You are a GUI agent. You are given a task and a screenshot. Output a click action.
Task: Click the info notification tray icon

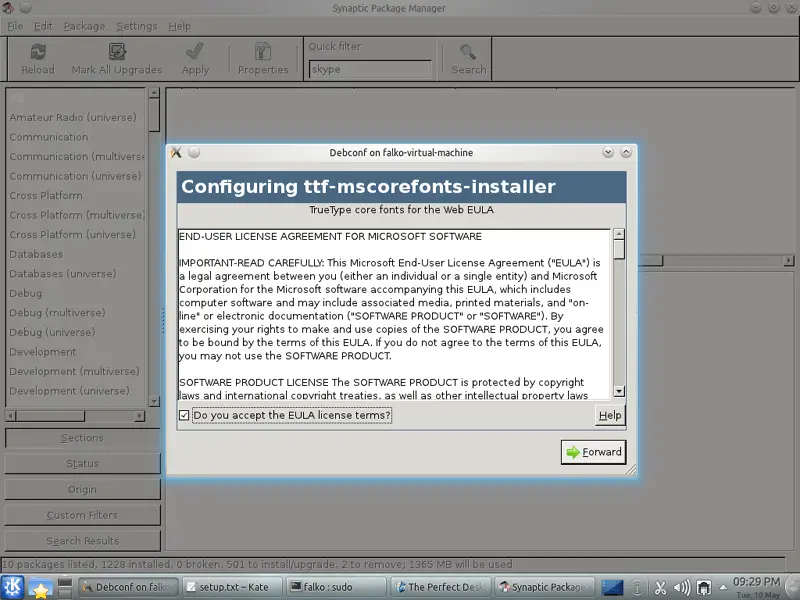pos(637,588)
